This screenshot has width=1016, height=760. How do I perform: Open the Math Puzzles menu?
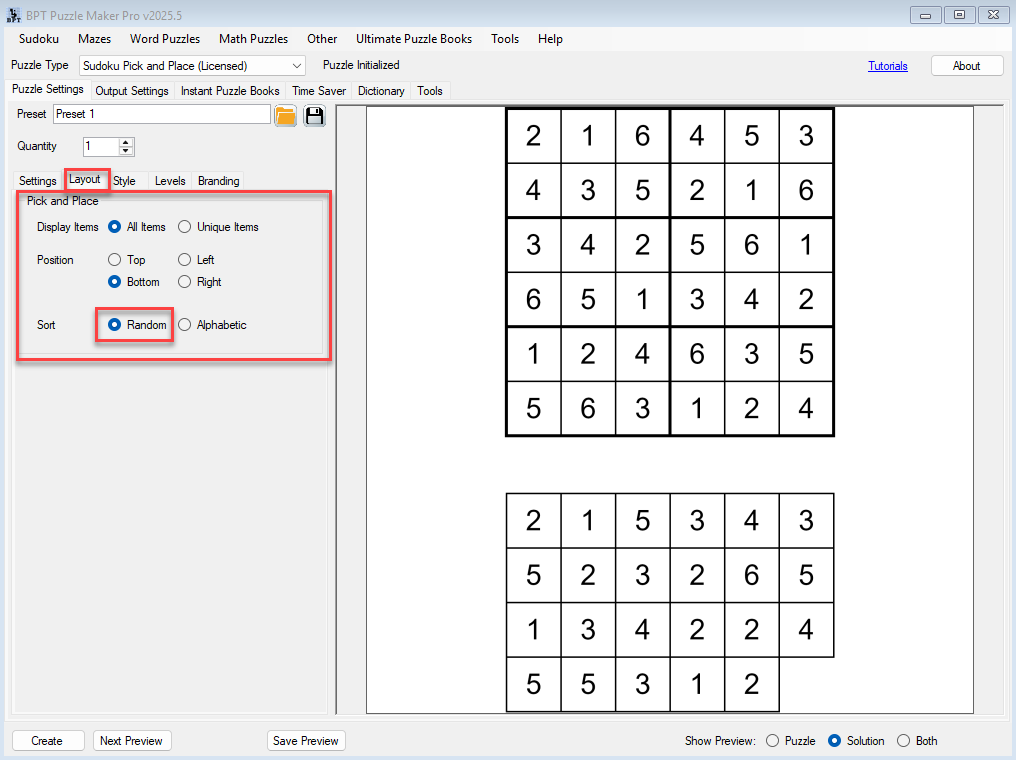coord(253,39)
